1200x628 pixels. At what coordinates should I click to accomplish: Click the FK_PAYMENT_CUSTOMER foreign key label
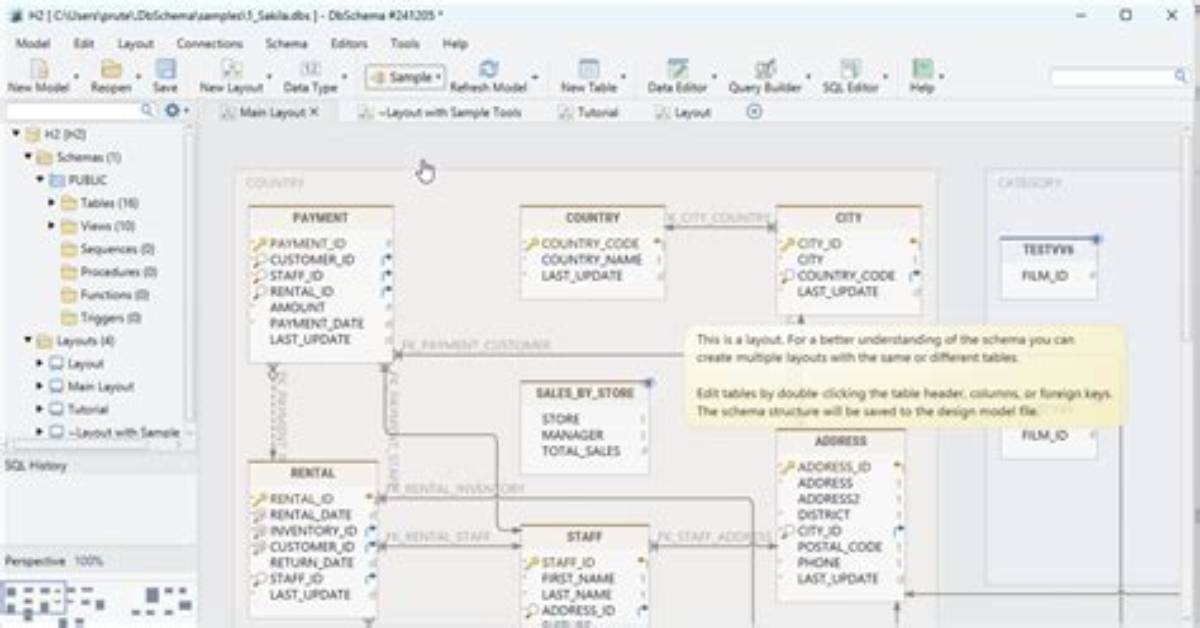[x=475, y=345]
